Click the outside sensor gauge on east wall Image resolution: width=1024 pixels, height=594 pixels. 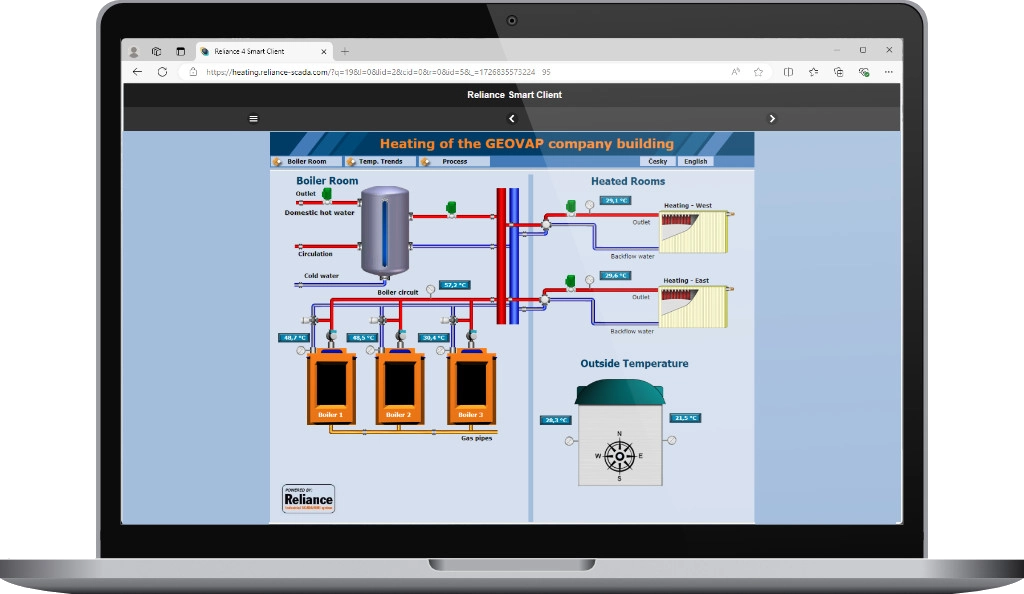[x=671, y=440]
